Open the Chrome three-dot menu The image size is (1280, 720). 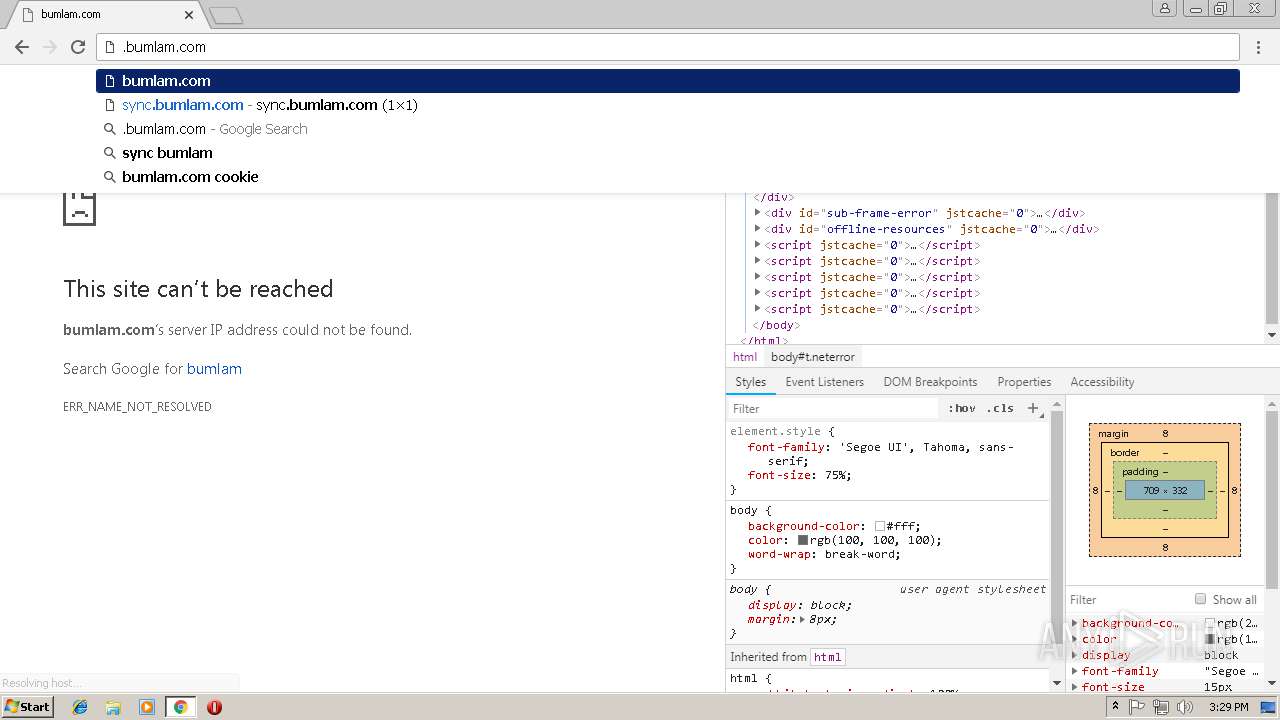pos(1259,47)
